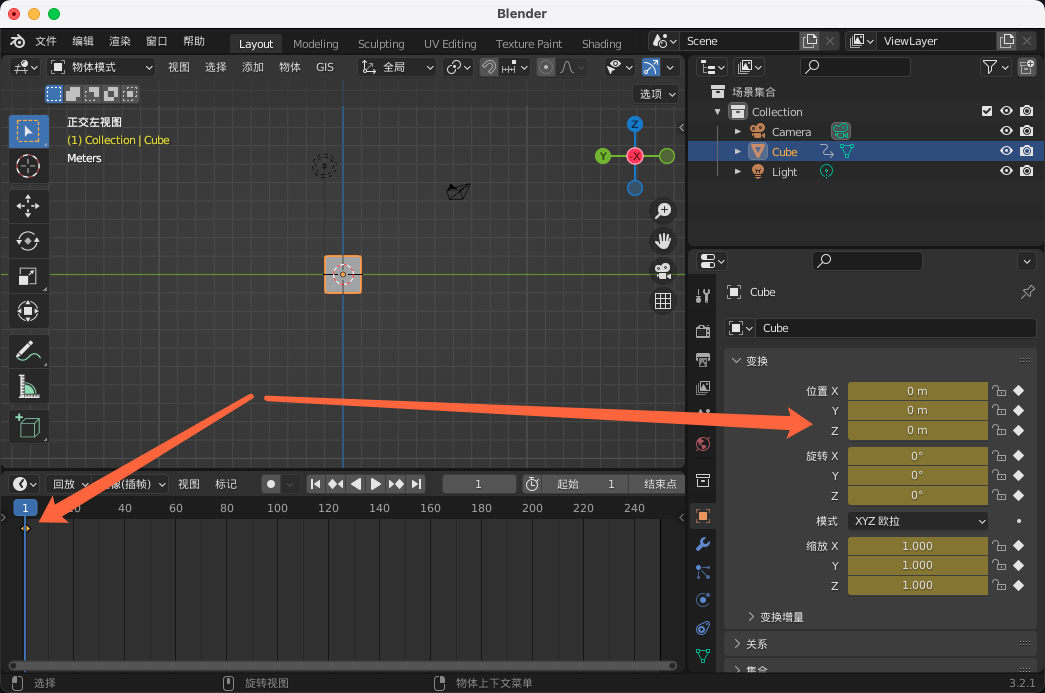Activate the 3D Cursor tool

coord(28,166)
